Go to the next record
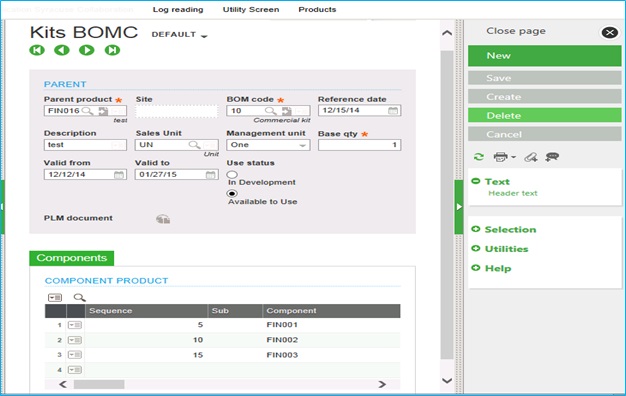This screenshot has height=396, width=626. [87, 50]
